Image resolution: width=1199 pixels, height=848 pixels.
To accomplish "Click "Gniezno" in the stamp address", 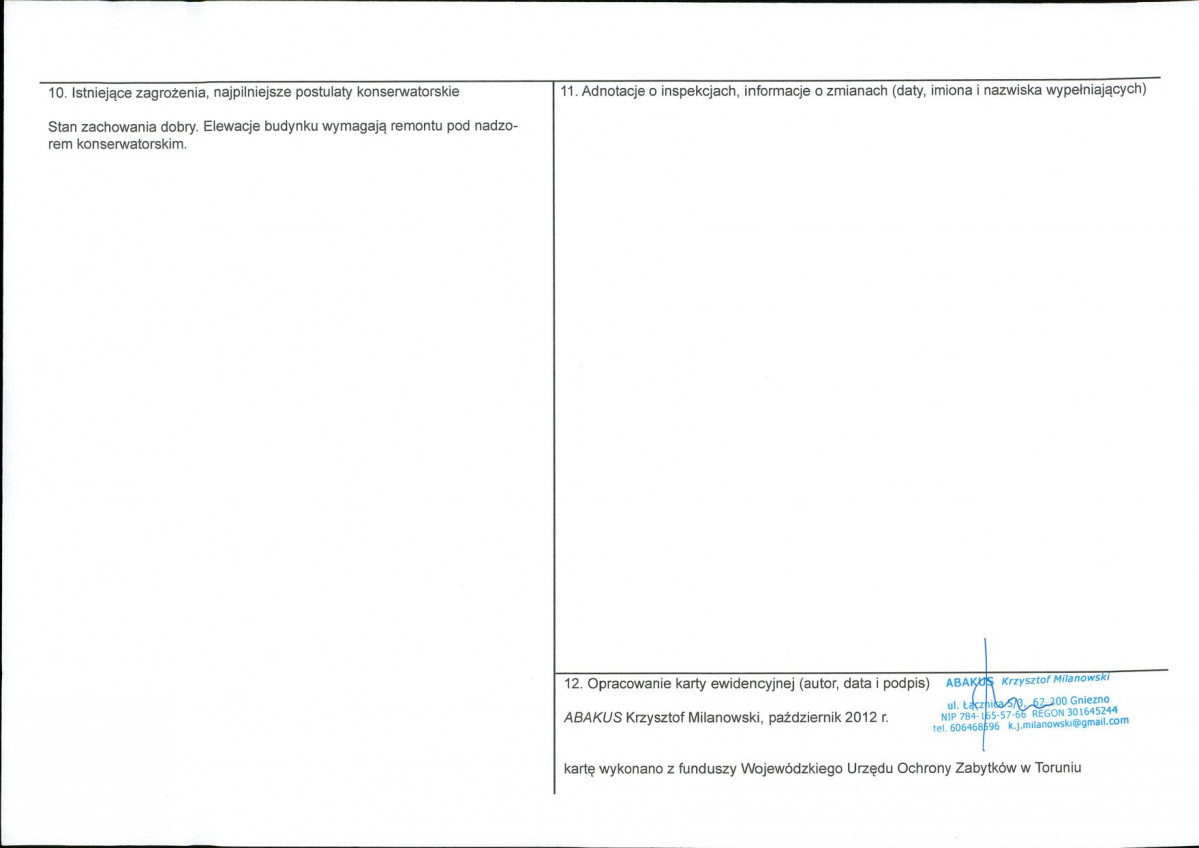I will (1089, 699).
